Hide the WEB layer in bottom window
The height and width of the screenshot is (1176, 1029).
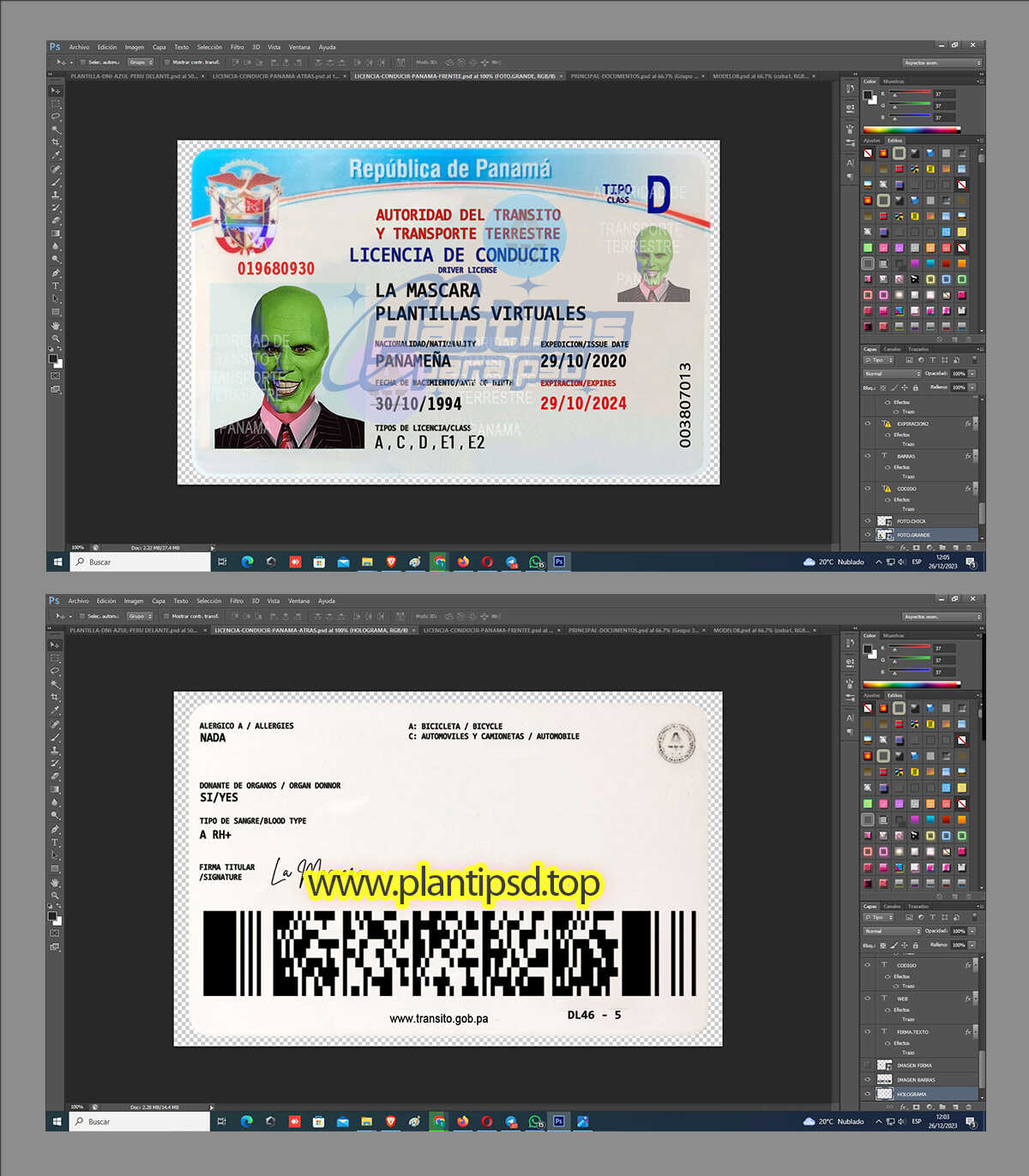(x=868, y=999)
